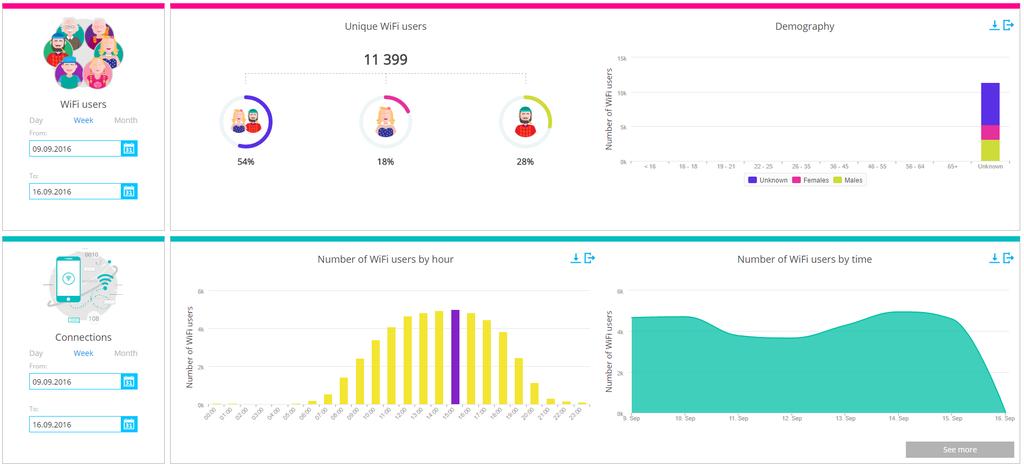
Task: Select Month range under WiFi users
Action: [126, 120]
